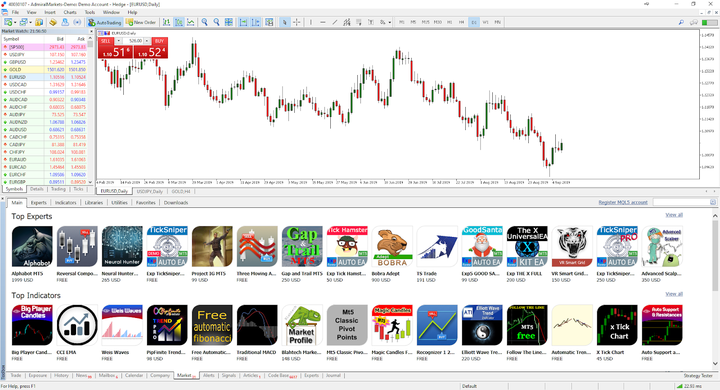The image size is (720, 390).
Task: Open the Calendar tab in Toolbox
Action: tap(134, 376)
